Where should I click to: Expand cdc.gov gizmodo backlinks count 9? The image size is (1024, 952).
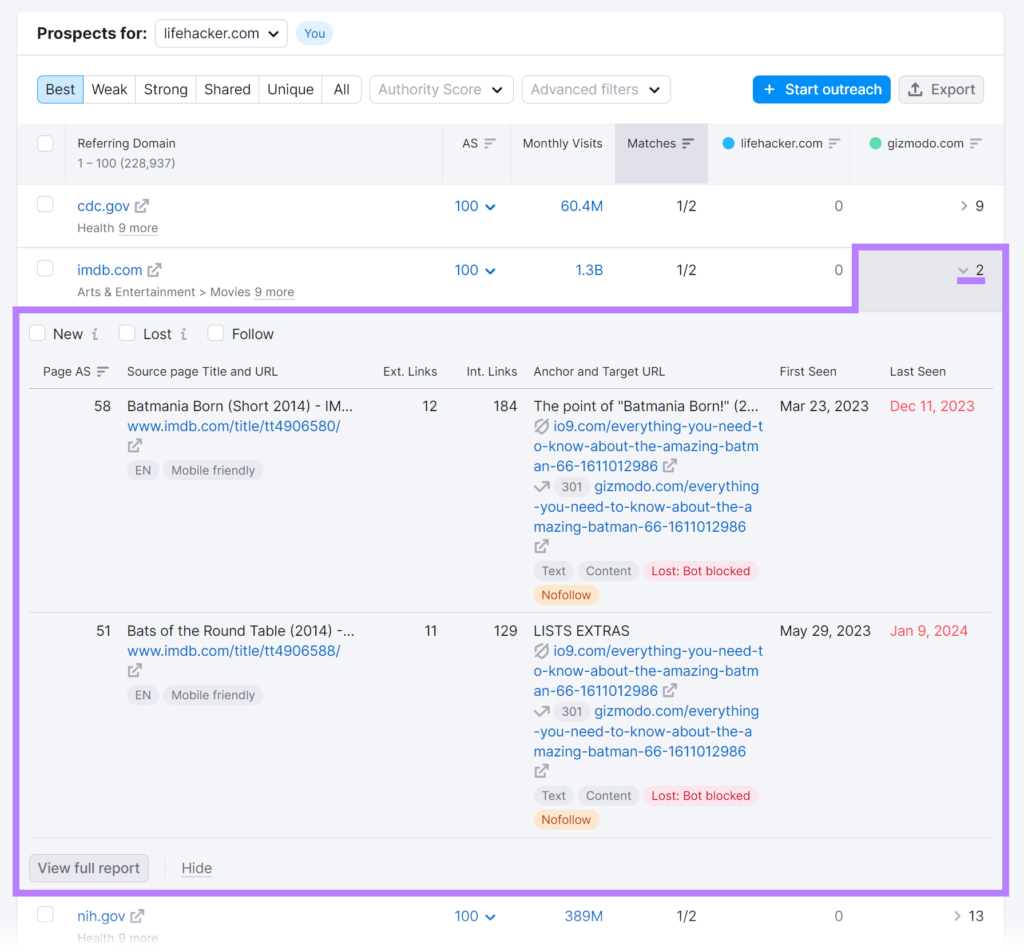(x=971, y=206)
